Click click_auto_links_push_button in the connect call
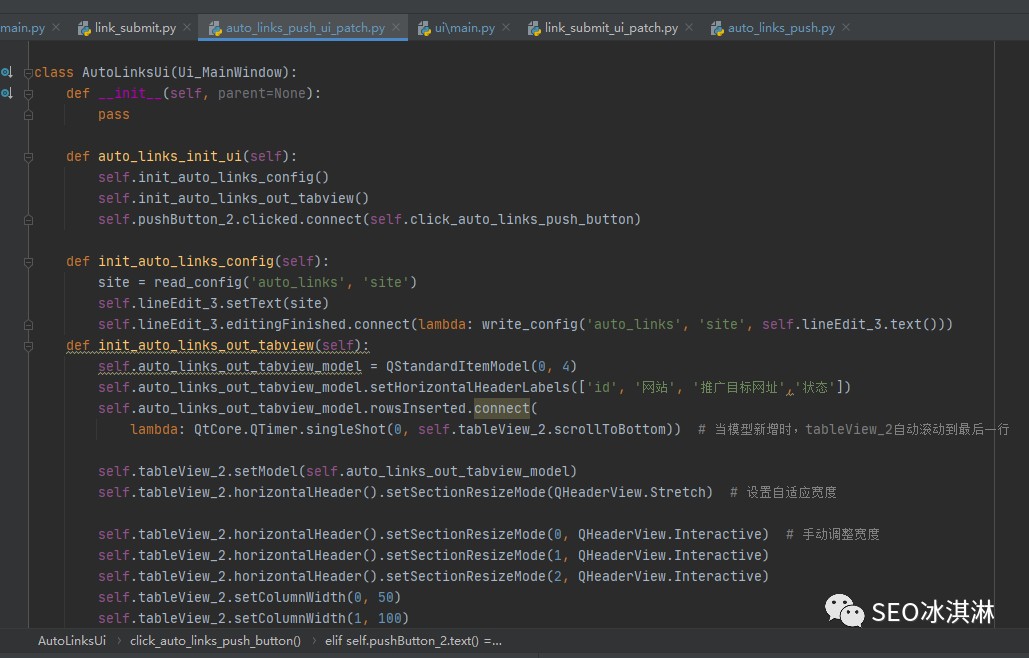The image size is (1029, 658). pyautogui.click(x=521, y=219)
